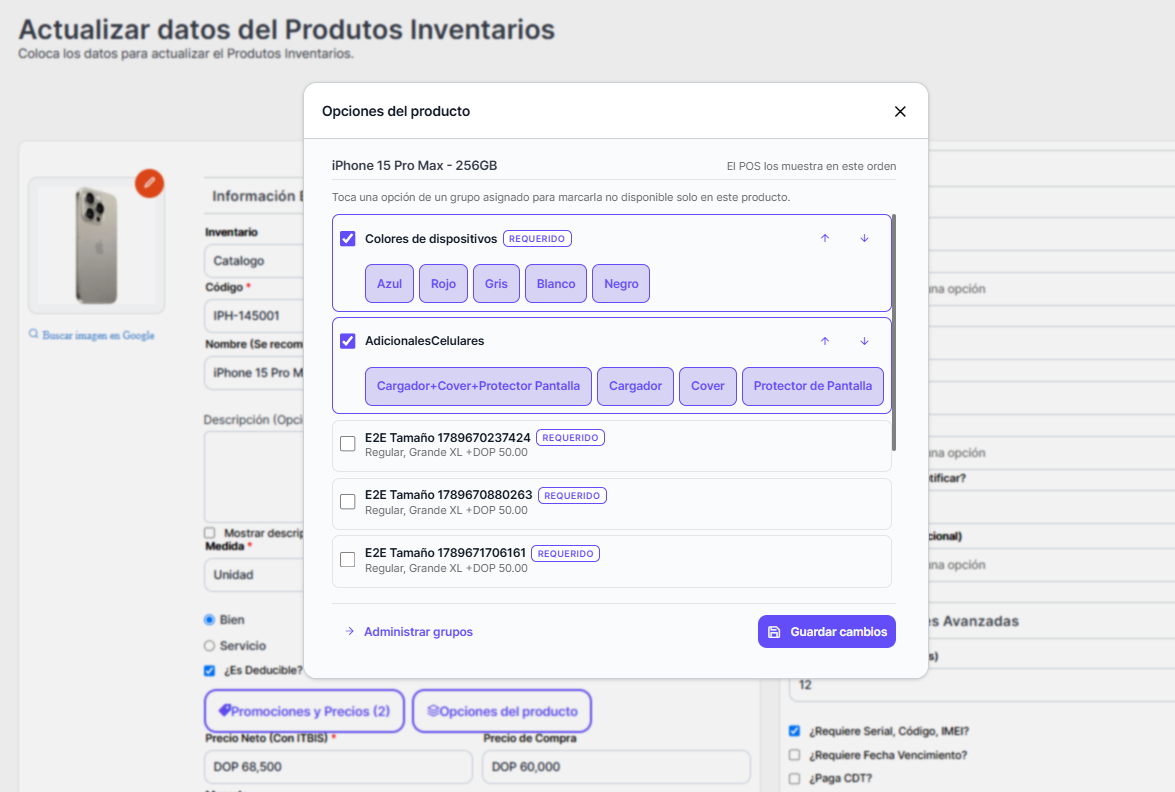Check E2E Tamaño 1789671706161 group
1175x792 pixels.
348,560
